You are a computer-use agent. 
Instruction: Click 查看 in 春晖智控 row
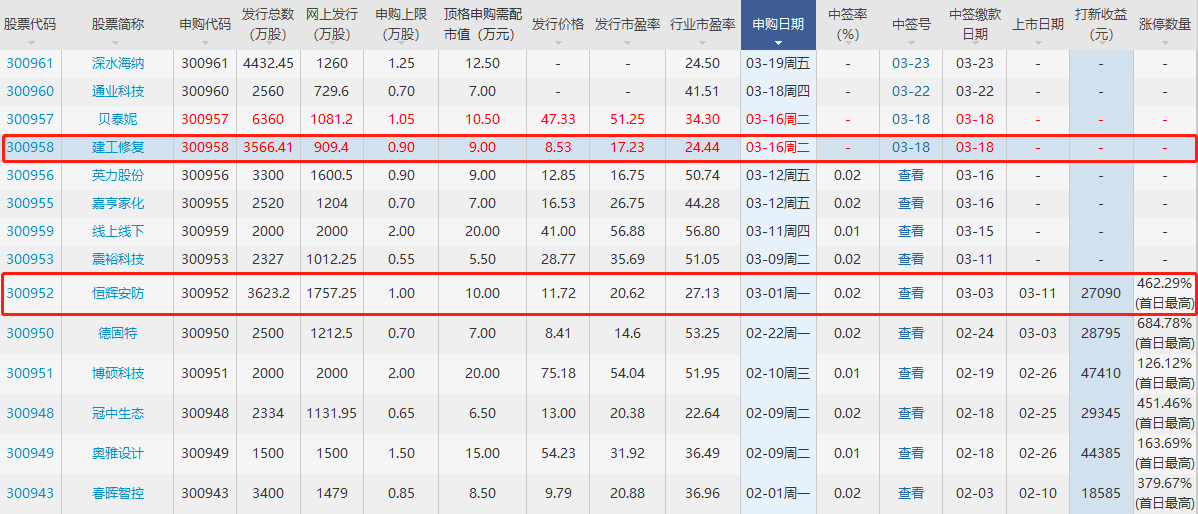tap(911, 493)
